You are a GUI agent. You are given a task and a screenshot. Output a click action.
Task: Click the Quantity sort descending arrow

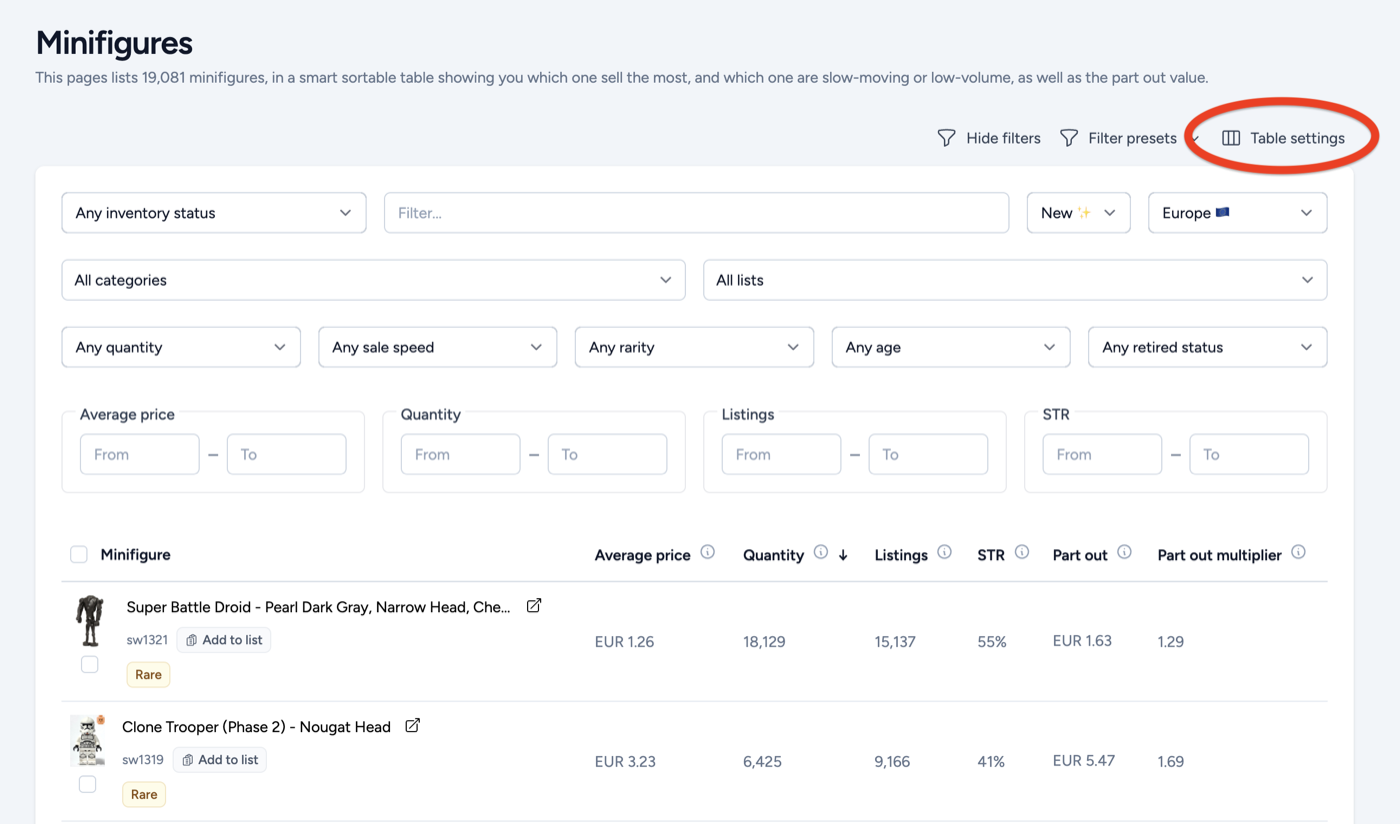[843, 555]
